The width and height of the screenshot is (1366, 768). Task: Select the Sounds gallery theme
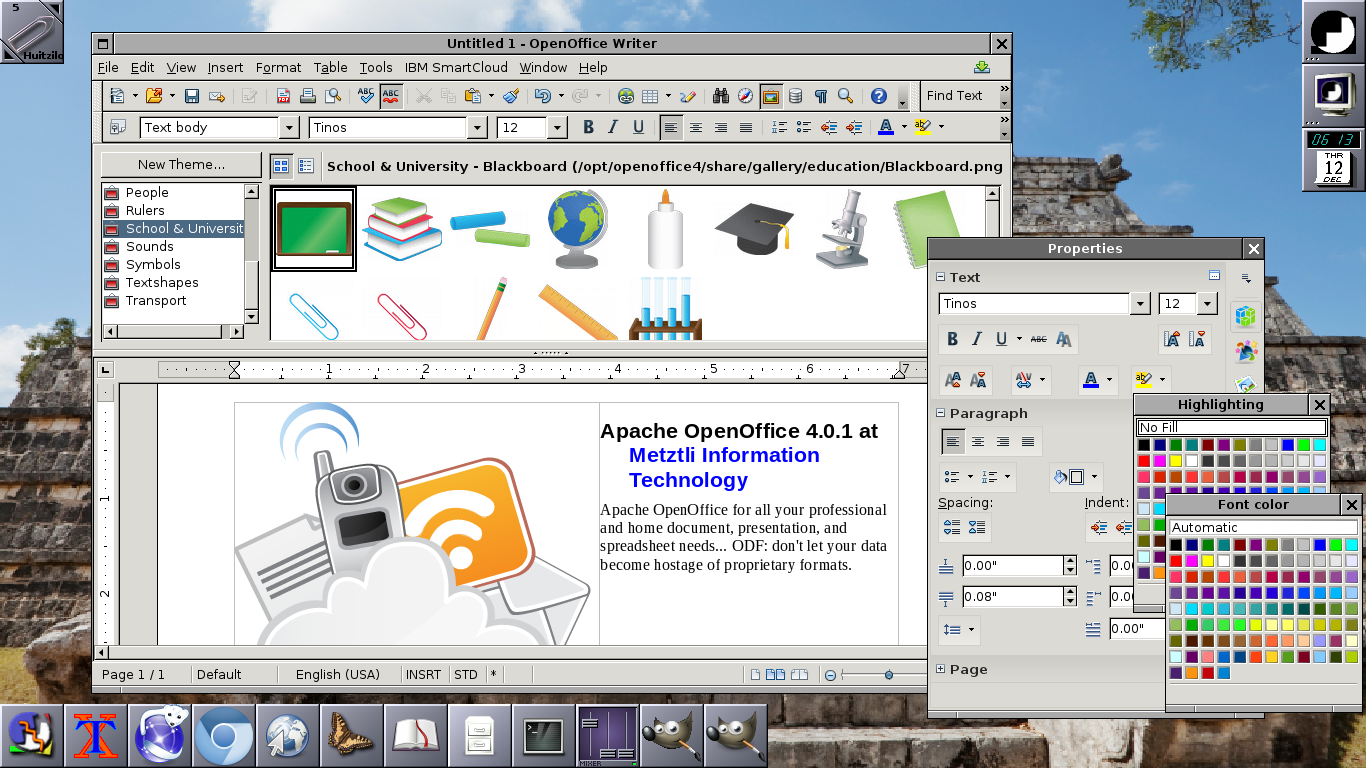coord(149,246)
